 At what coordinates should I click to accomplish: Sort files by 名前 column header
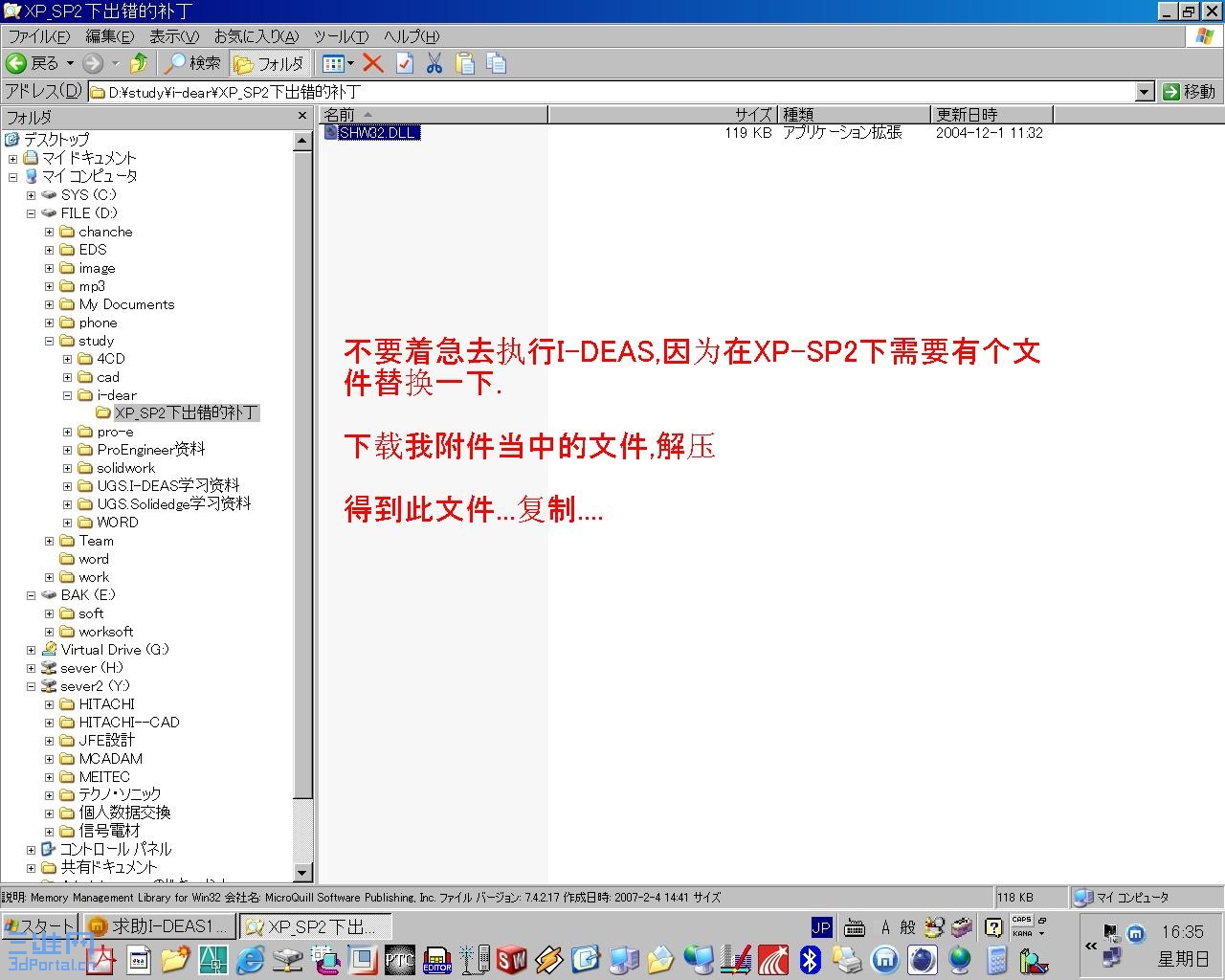(434, 115)
